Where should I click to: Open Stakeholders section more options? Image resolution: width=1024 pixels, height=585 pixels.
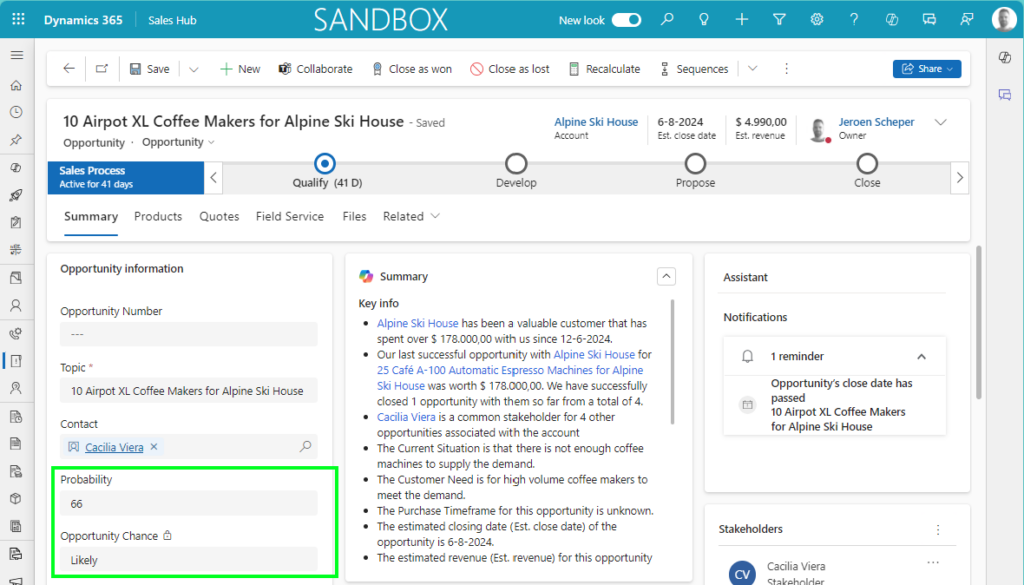coord(938,530)
